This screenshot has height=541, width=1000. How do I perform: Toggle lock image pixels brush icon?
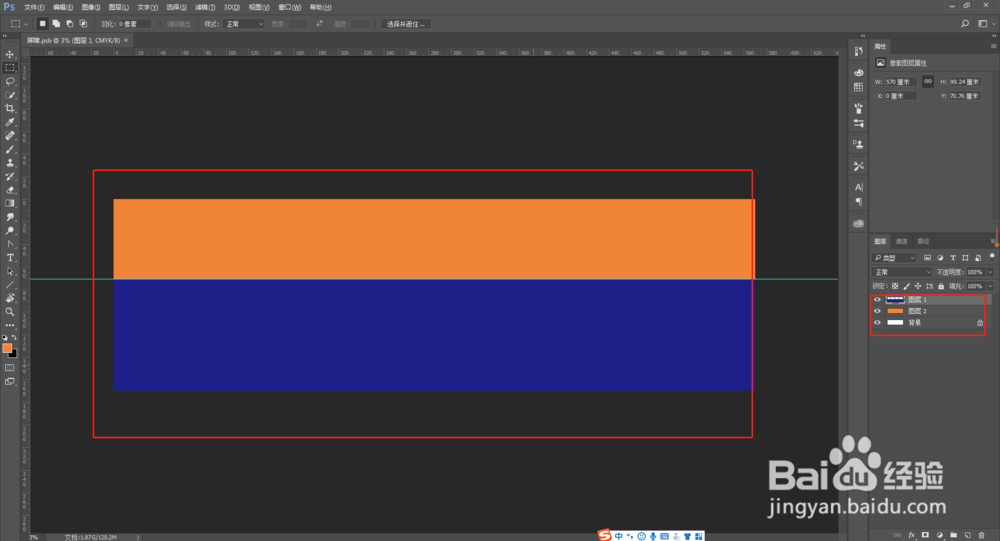[906, 286]
